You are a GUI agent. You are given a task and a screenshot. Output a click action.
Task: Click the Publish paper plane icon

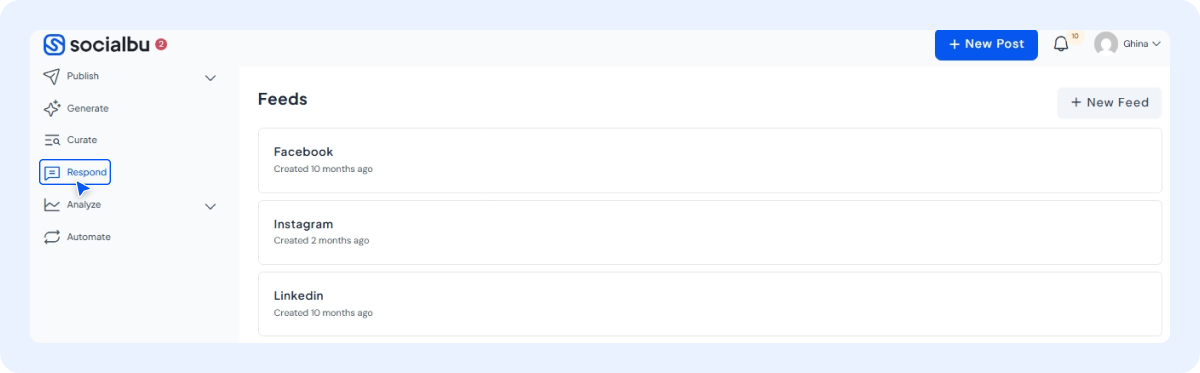tap(52, 76)
